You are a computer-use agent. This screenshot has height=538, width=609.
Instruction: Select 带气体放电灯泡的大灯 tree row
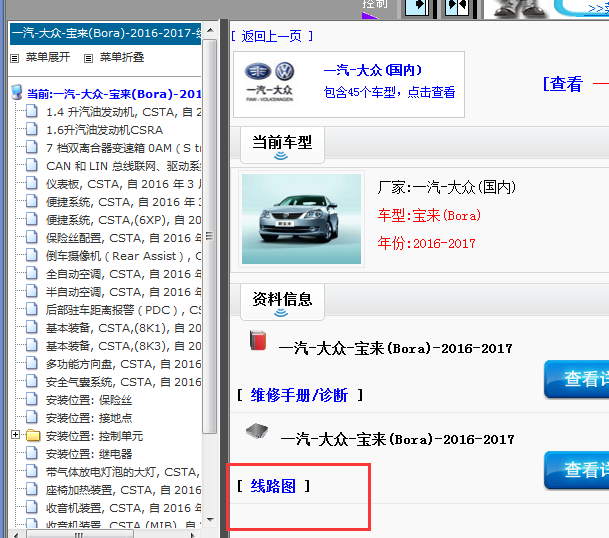click(x=123, y=472)
